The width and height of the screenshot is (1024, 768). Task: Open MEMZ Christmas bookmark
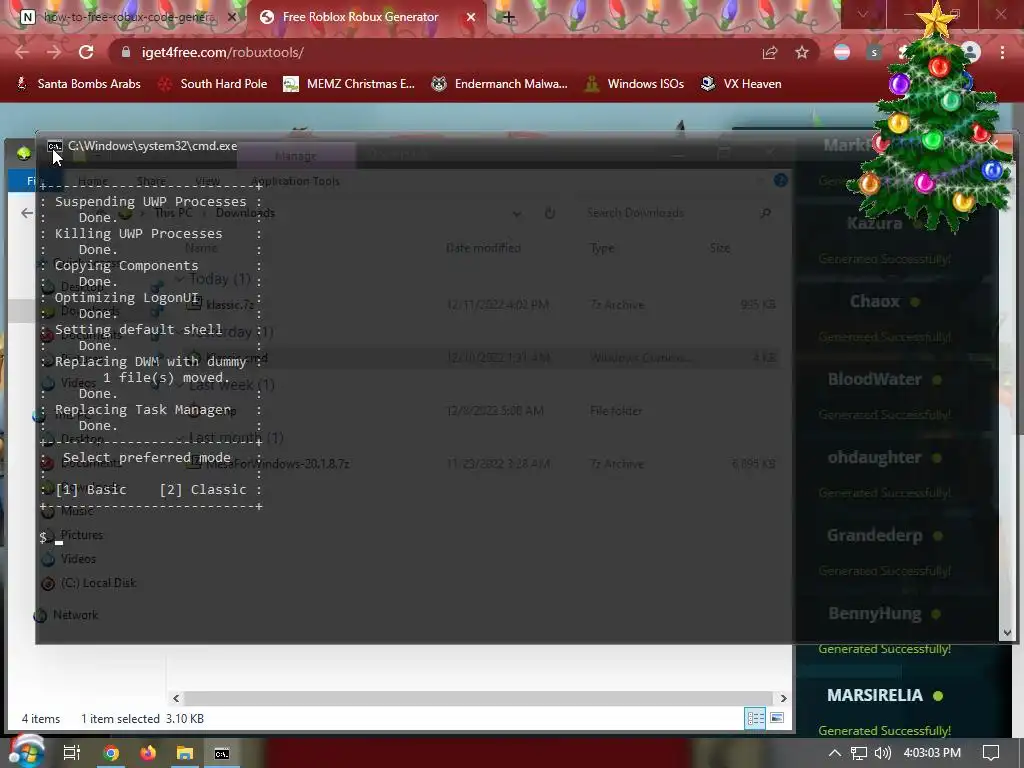click(x=349, y=84)
